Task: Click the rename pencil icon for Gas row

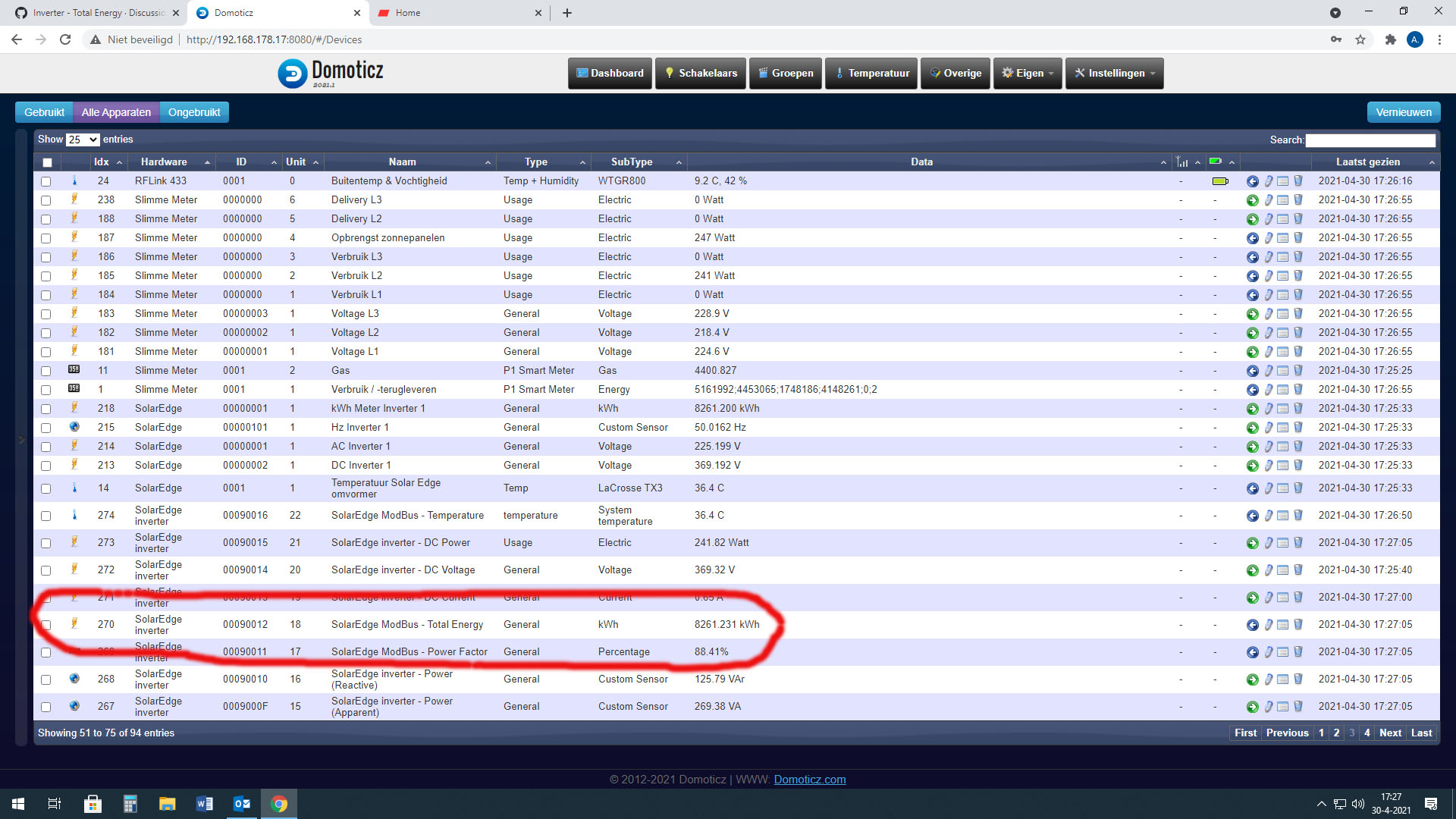Action: (x=1268, y=371)
